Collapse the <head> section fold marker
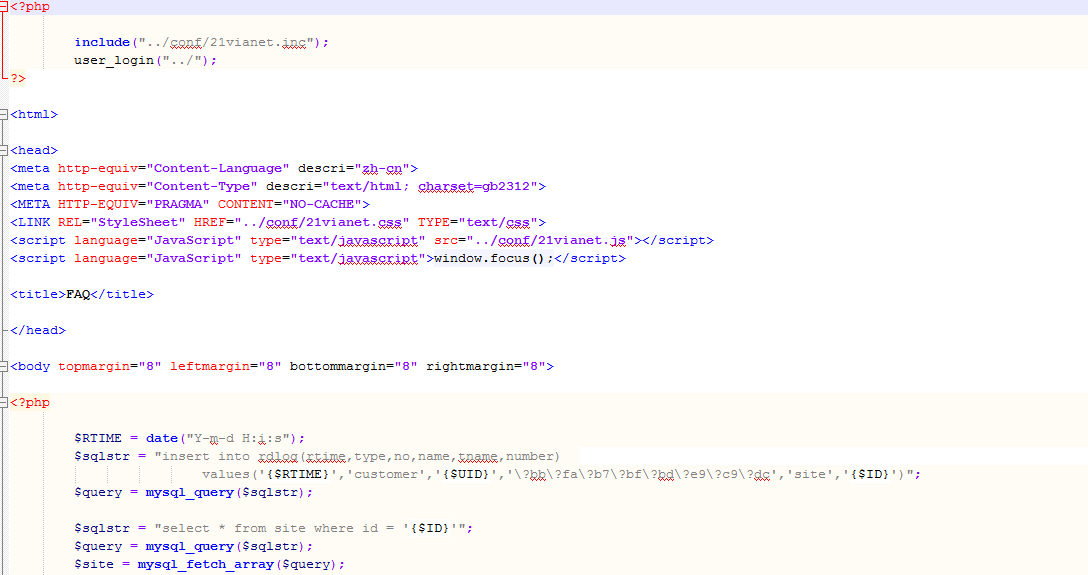 [3, 151]
